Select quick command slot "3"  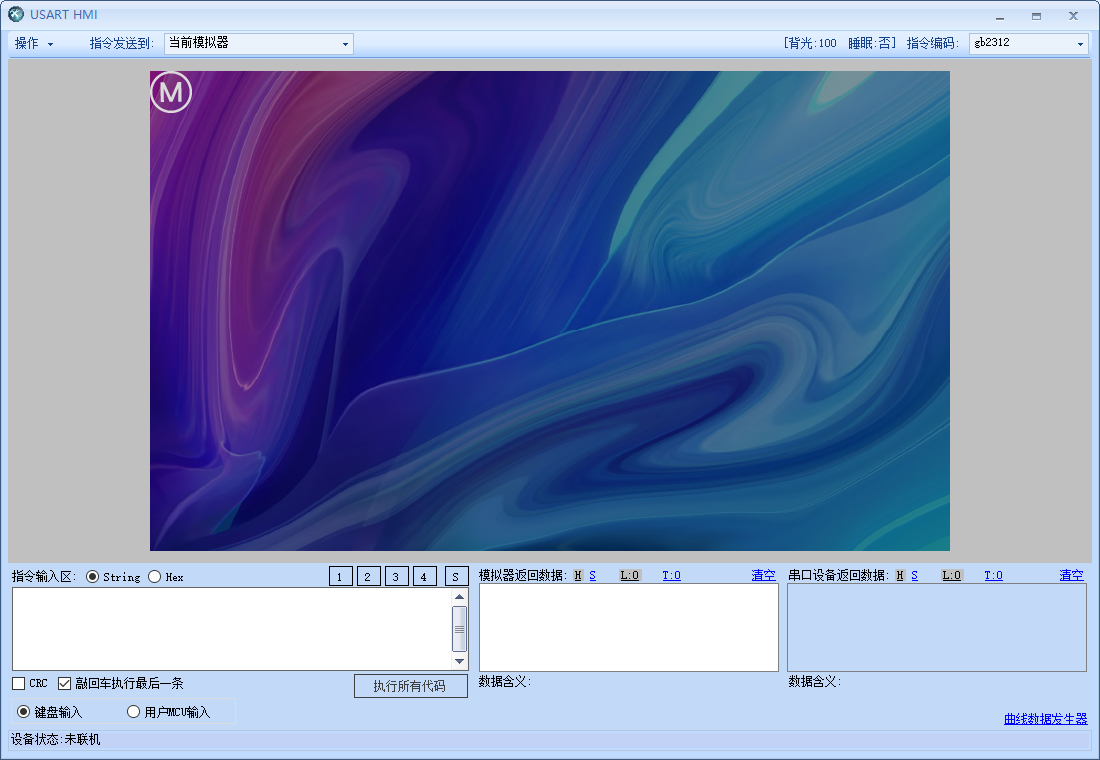coord(395,576)
